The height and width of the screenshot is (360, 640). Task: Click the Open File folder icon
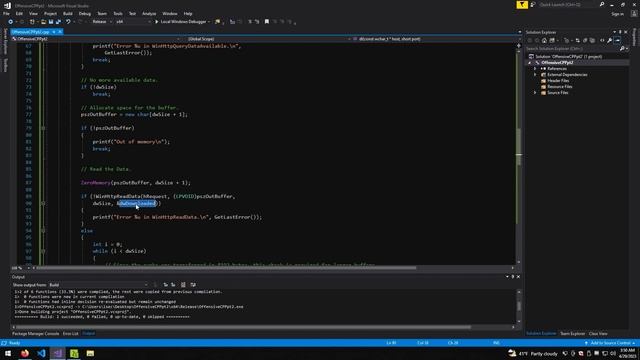[x=43, y=22]
